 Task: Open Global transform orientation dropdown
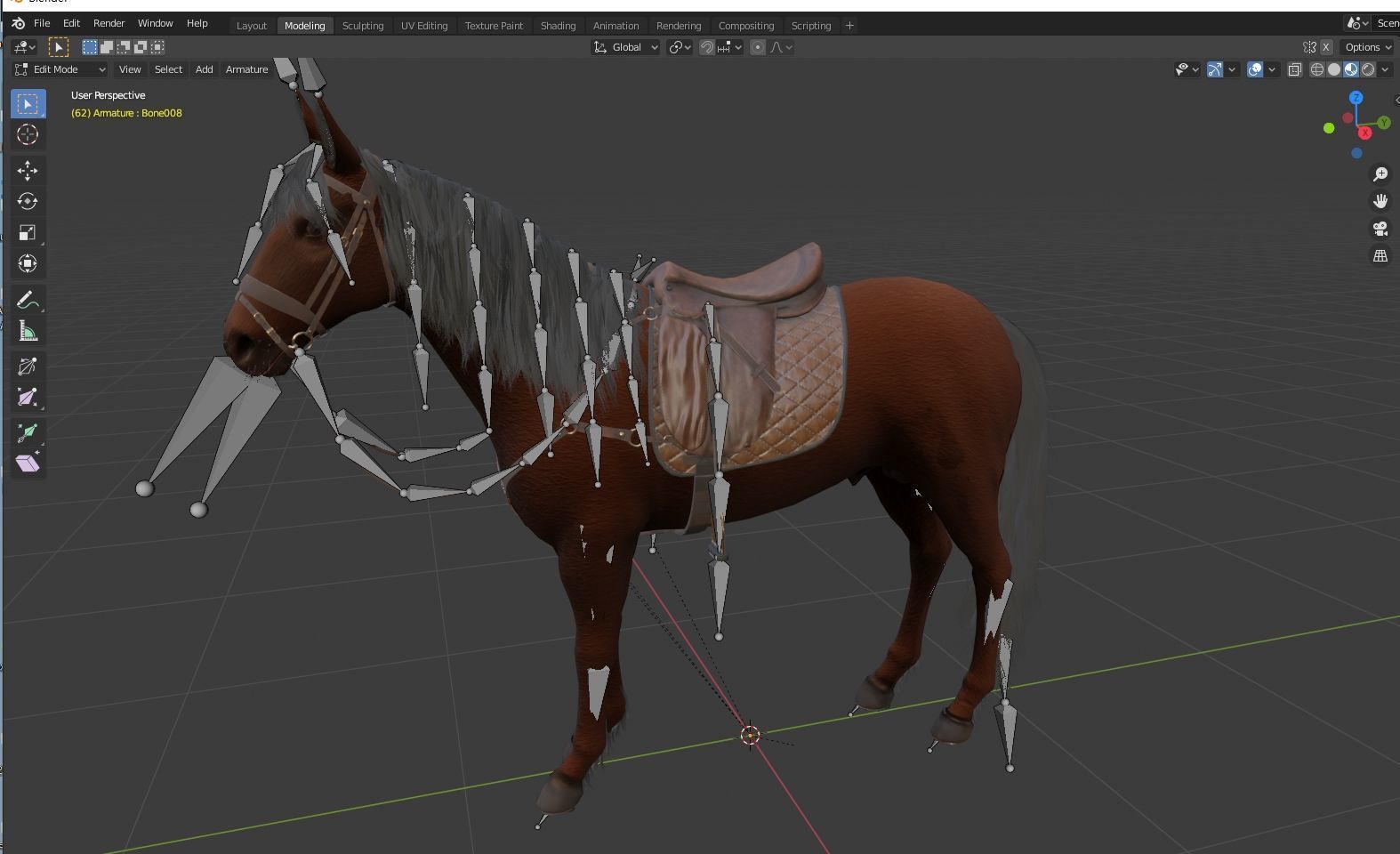point(626,47)
